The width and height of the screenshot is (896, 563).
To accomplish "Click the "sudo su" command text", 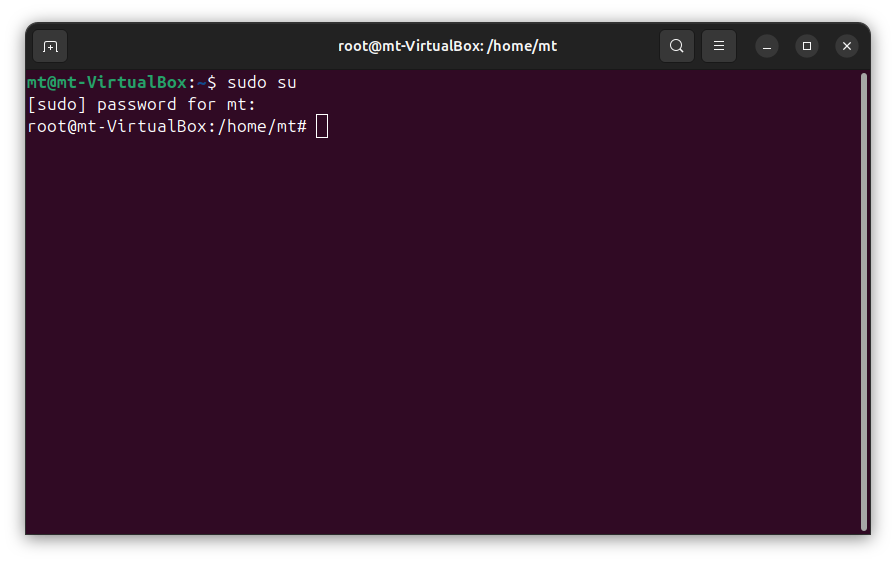I will click(262, 82).
